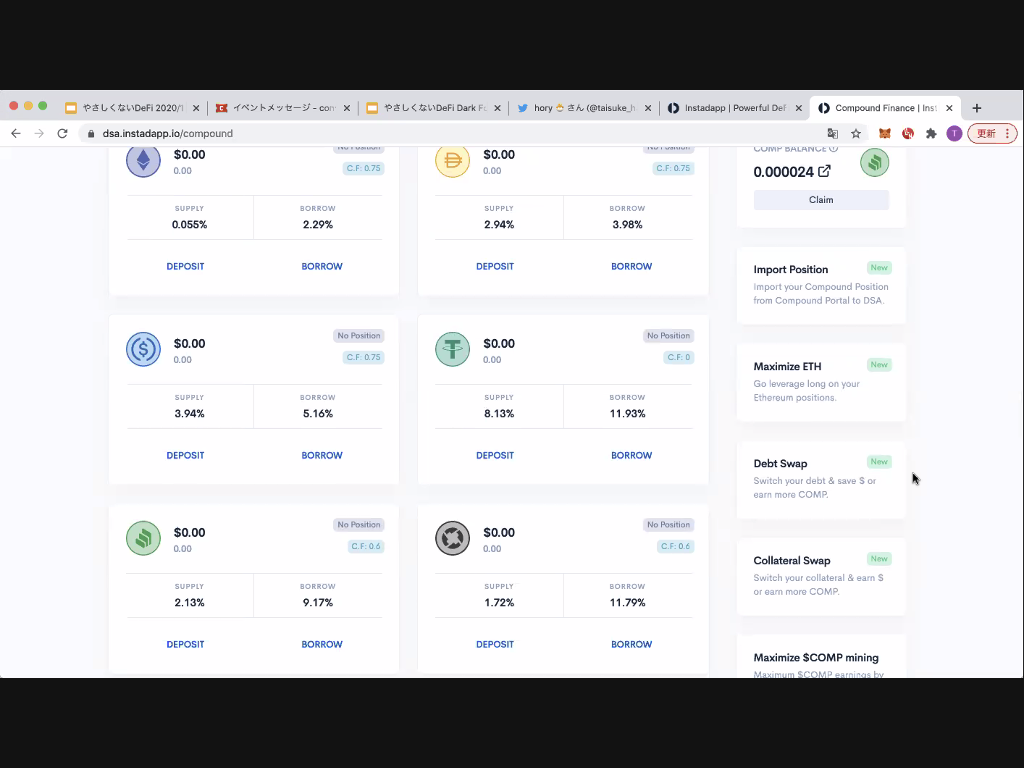Click the C.F: 0 badge on USDT
The height and width of the screenshot is (768, 1024).
tap(679, 357)
